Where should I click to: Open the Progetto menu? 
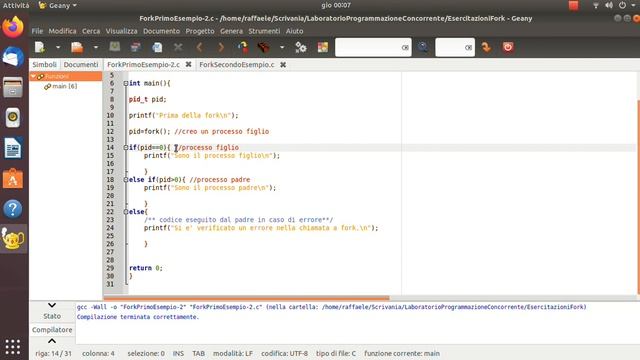point(200,31)
